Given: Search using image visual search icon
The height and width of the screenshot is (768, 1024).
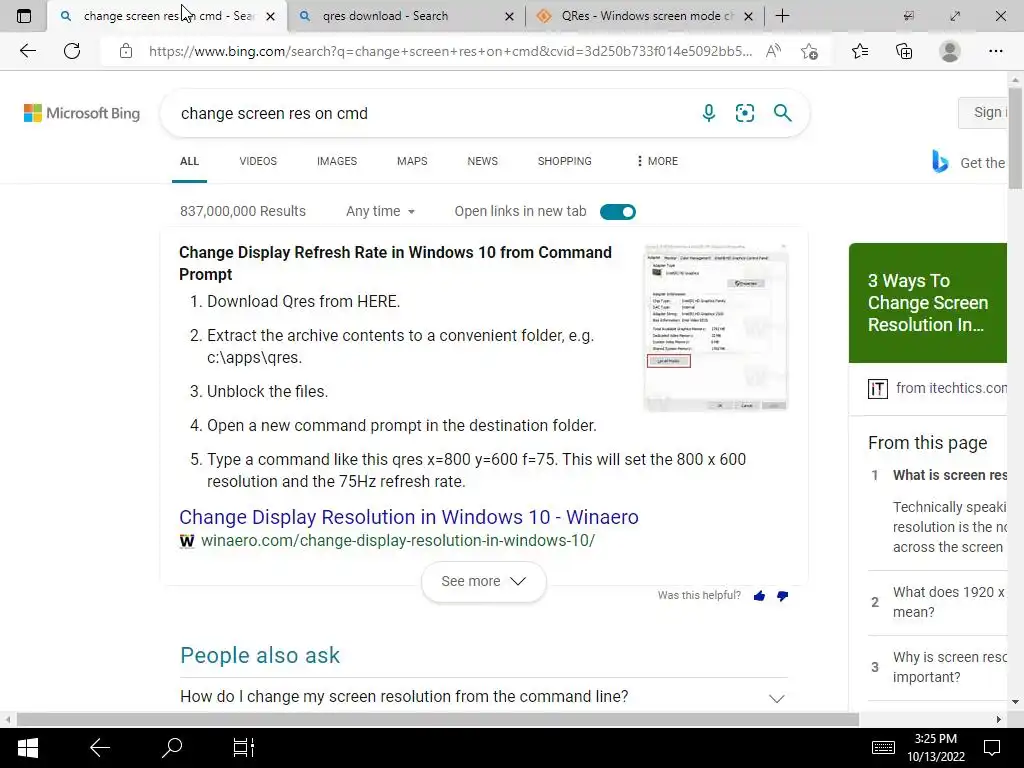Looking at the screenshot, I should click(x=744, y=113).
